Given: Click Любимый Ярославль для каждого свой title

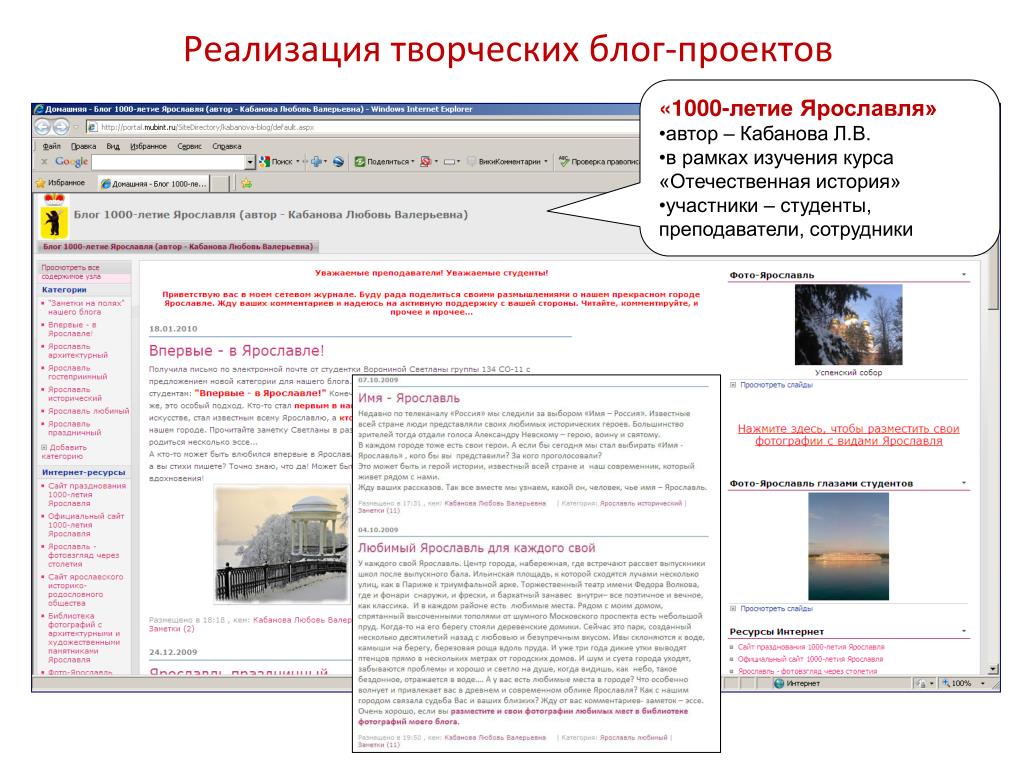Looking at the screenshot, I should 477,547.
